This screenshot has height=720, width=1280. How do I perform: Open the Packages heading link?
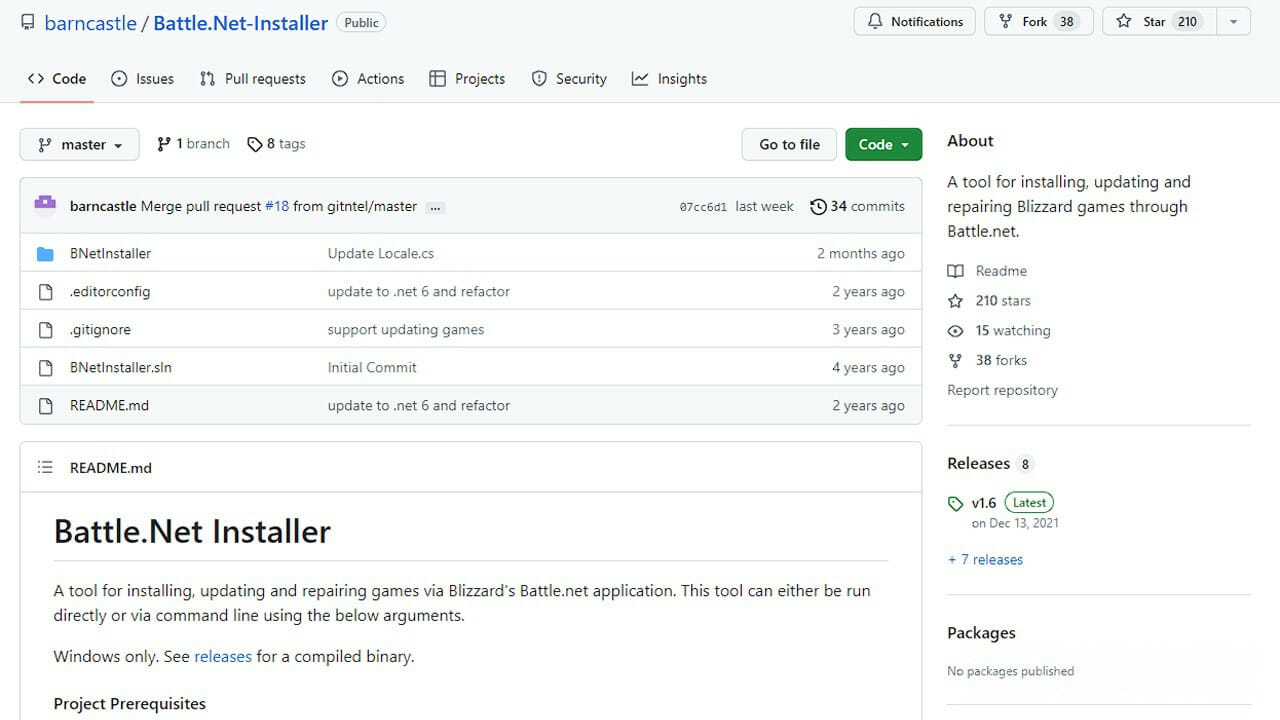click(x=981, y=633)
